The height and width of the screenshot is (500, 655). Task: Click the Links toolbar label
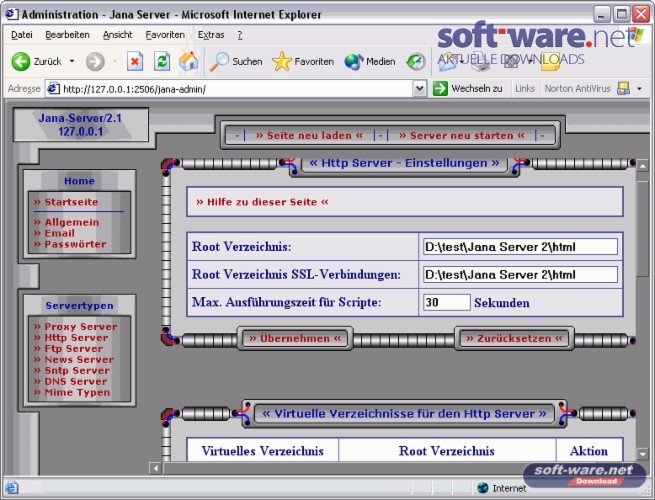tap(525, 89)
